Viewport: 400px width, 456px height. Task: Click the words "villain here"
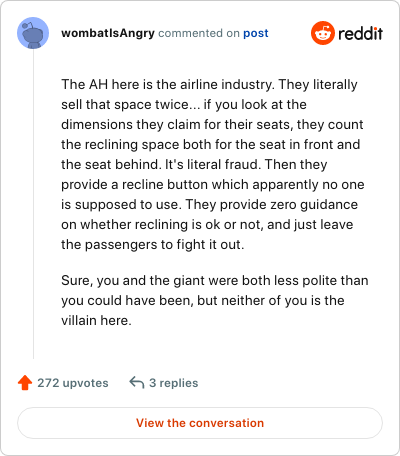click(x=94, y=321)
